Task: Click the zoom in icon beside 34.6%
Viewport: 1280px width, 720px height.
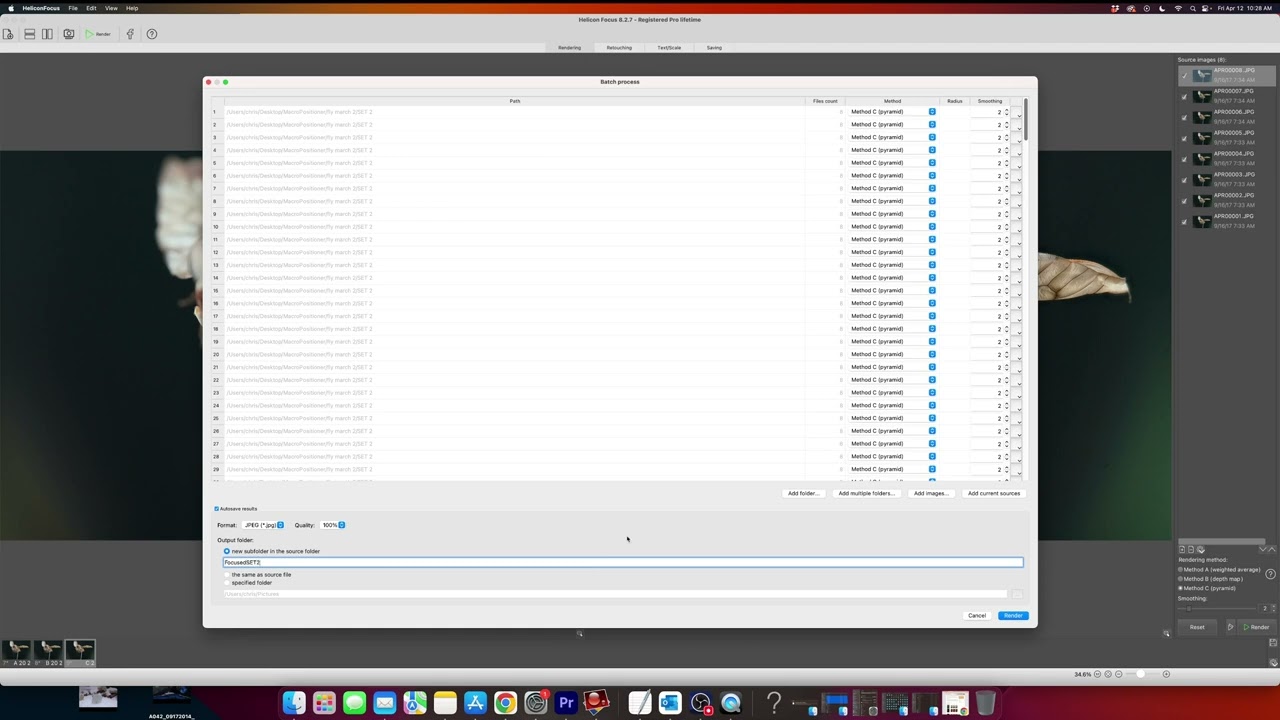Action: [x=1168, y=674]
